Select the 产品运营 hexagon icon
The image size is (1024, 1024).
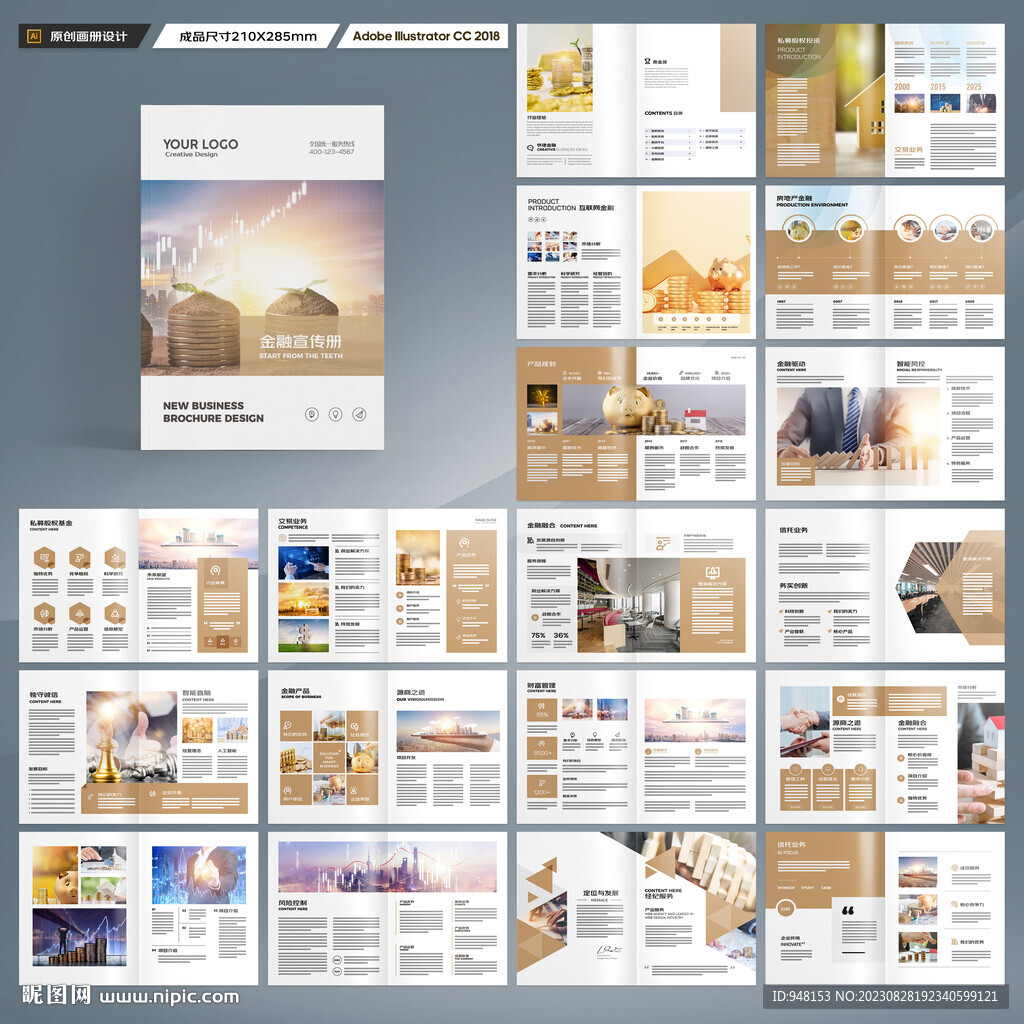coord(80,613)
